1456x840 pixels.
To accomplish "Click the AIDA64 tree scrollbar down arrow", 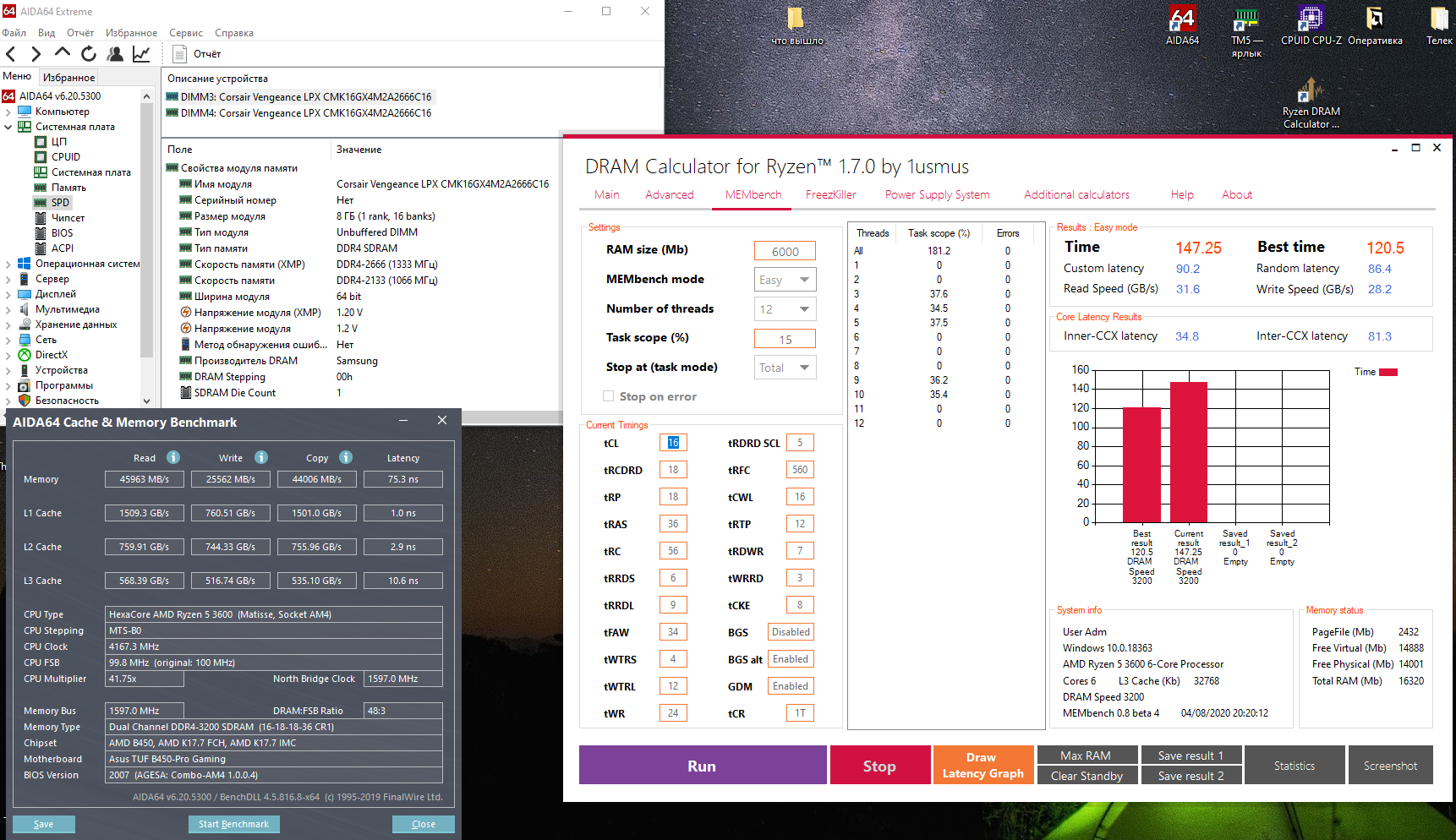I will [x=146, y=401].
